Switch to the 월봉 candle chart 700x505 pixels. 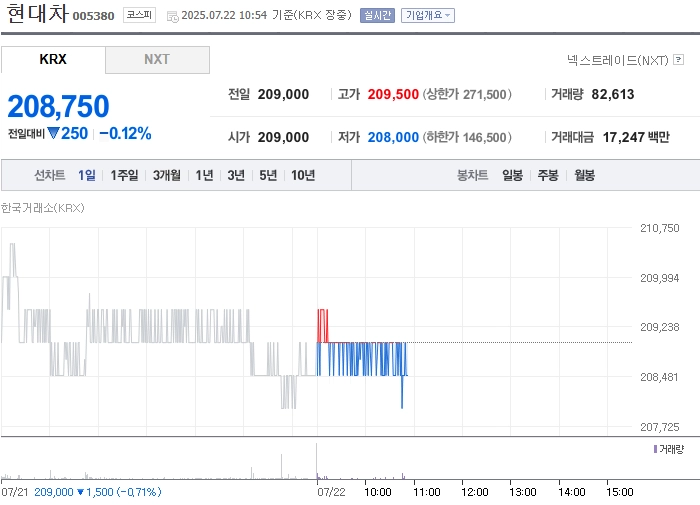[x=584, y=175]
